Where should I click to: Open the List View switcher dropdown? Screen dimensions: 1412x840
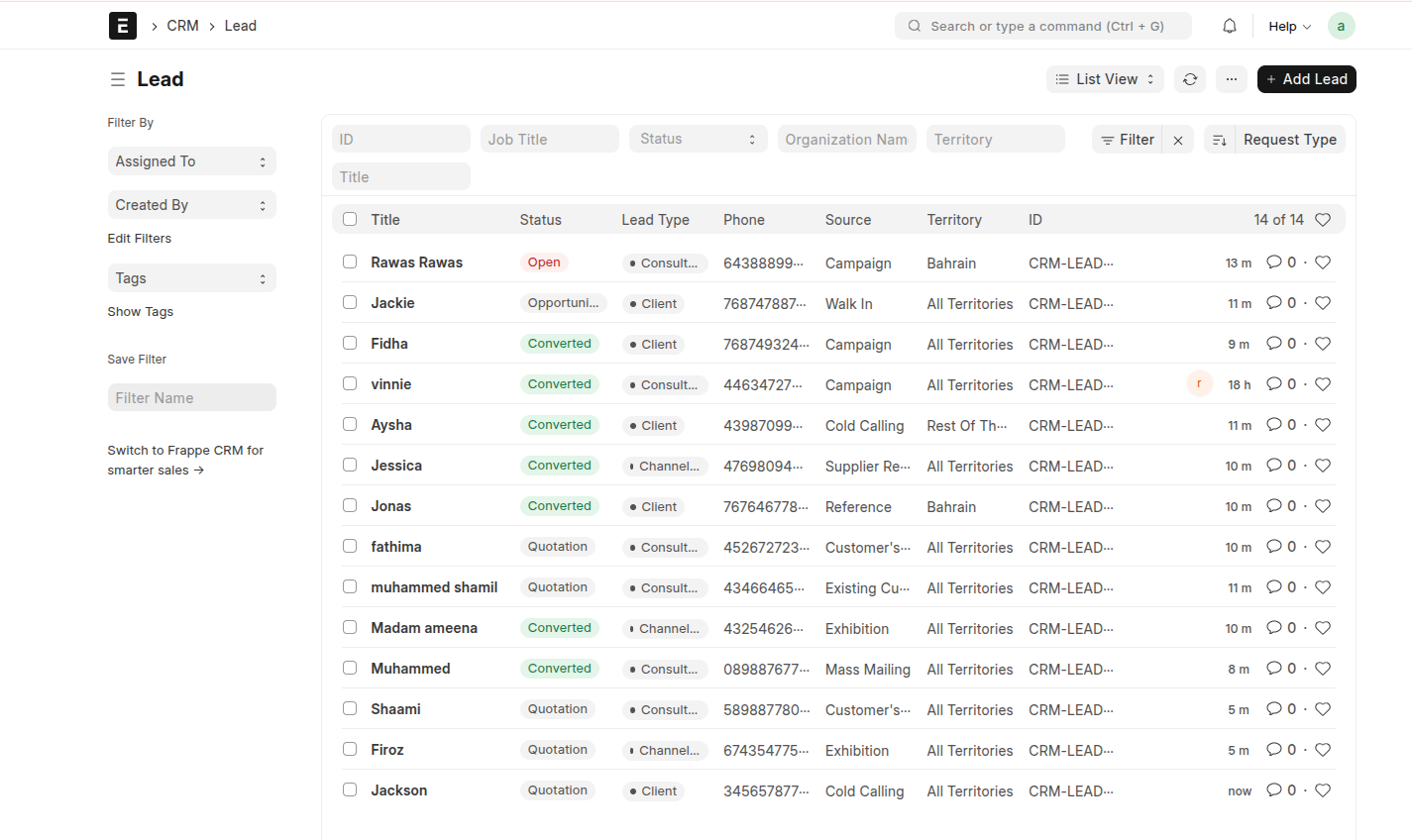pyautogui.click(x=1105, y=79)
